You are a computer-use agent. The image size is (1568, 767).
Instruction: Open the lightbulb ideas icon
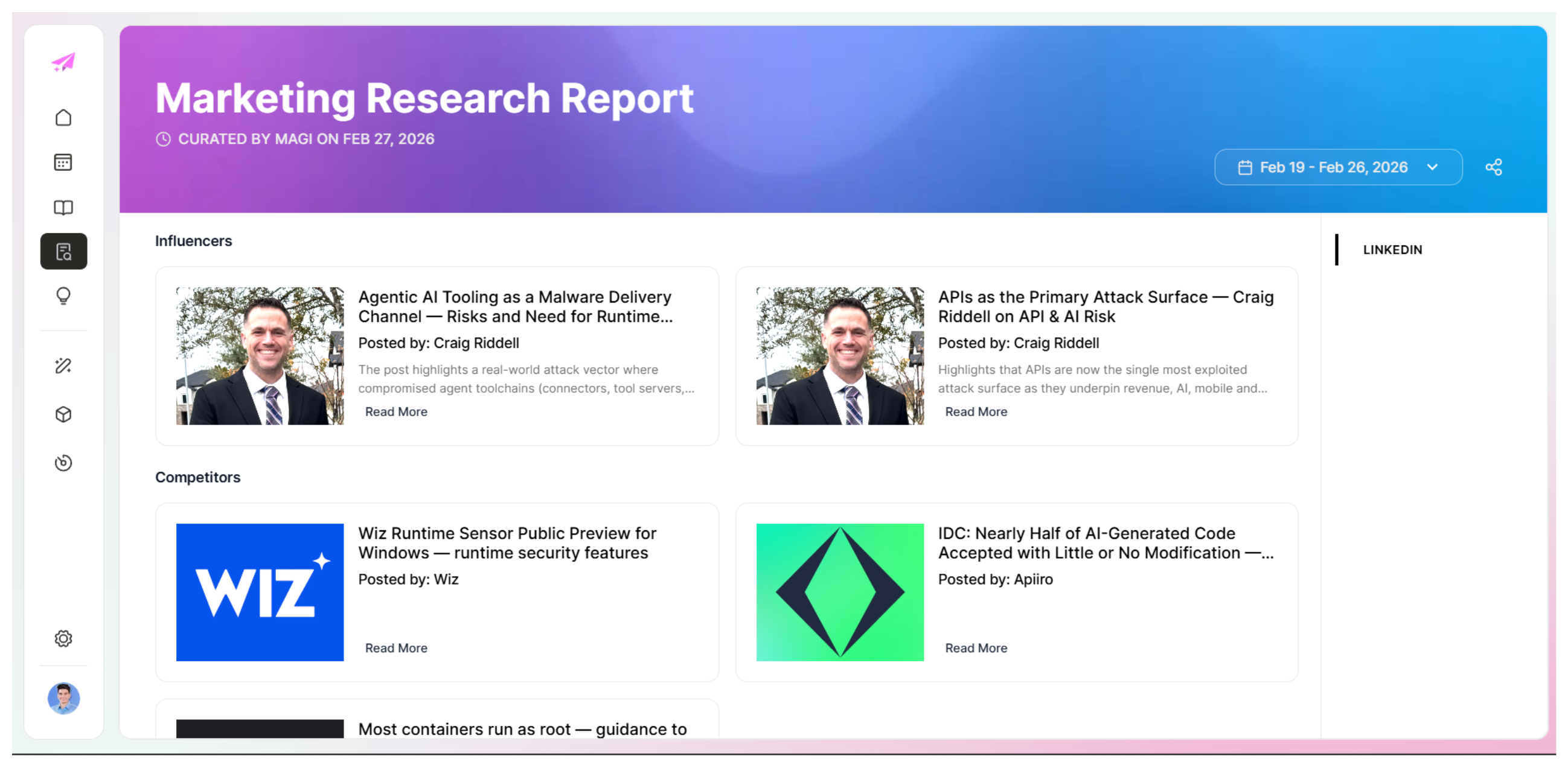pyautogui.click(x=63, y=296)
